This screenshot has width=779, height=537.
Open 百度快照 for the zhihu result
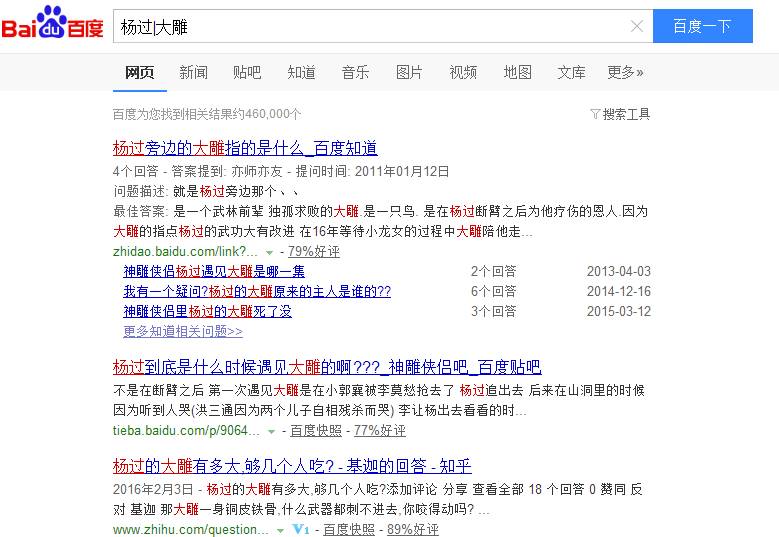(x=349, y=530)
